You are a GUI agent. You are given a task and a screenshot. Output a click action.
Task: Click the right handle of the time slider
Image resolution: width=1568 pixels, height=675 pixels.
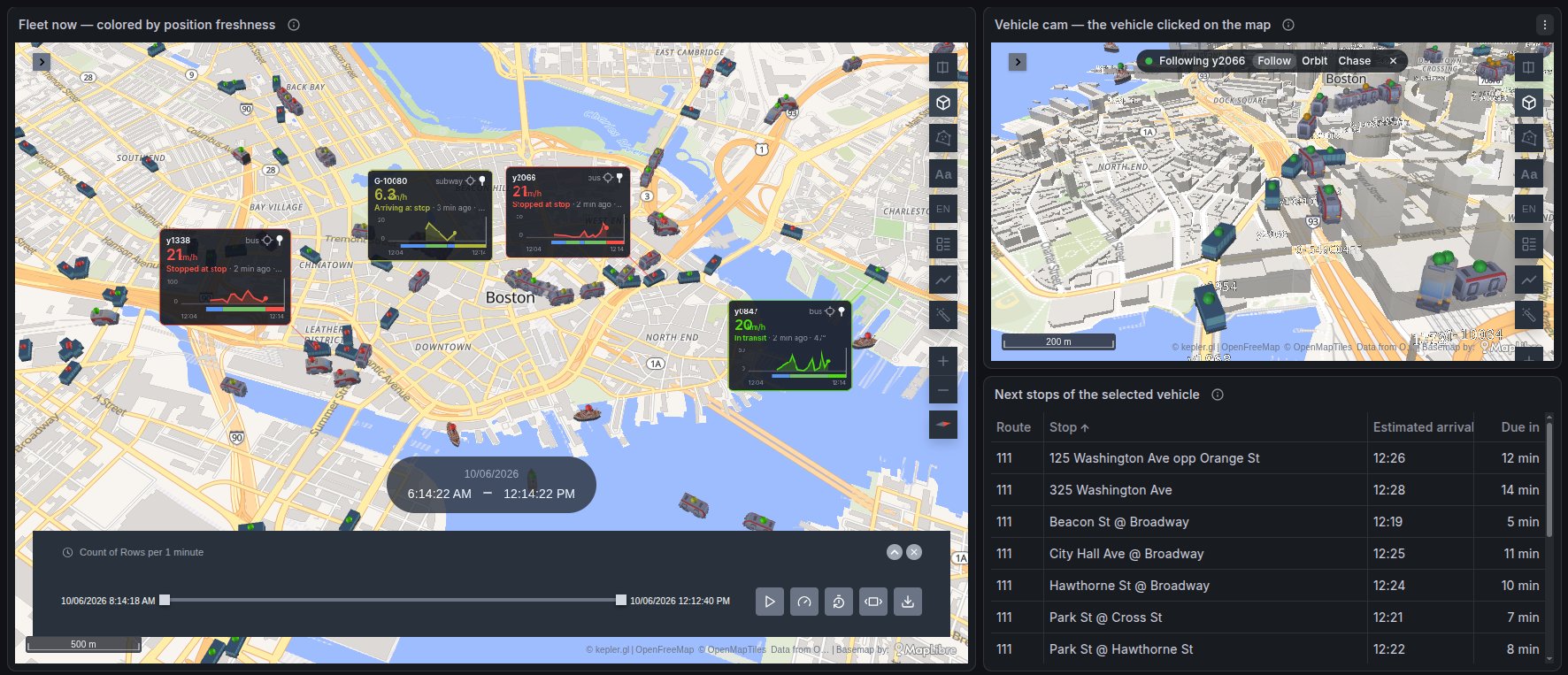point(621,600)
